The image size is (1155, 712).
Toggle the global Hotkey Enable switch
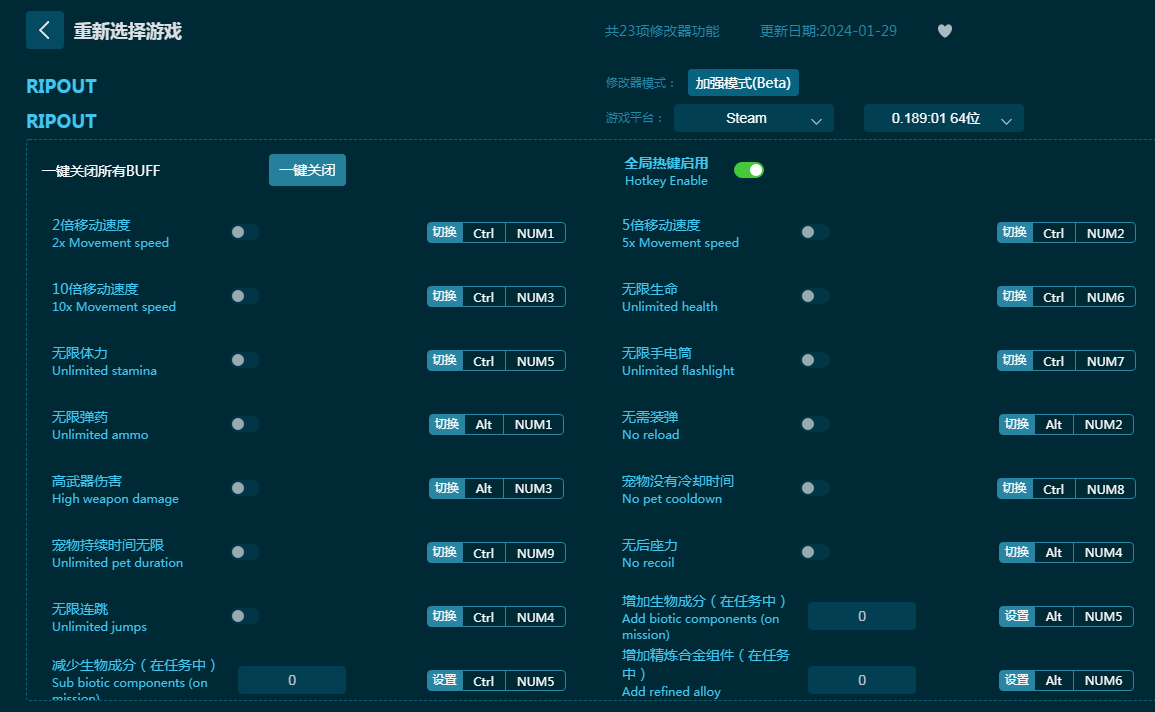pyautogui.click(x=748, y=170)
